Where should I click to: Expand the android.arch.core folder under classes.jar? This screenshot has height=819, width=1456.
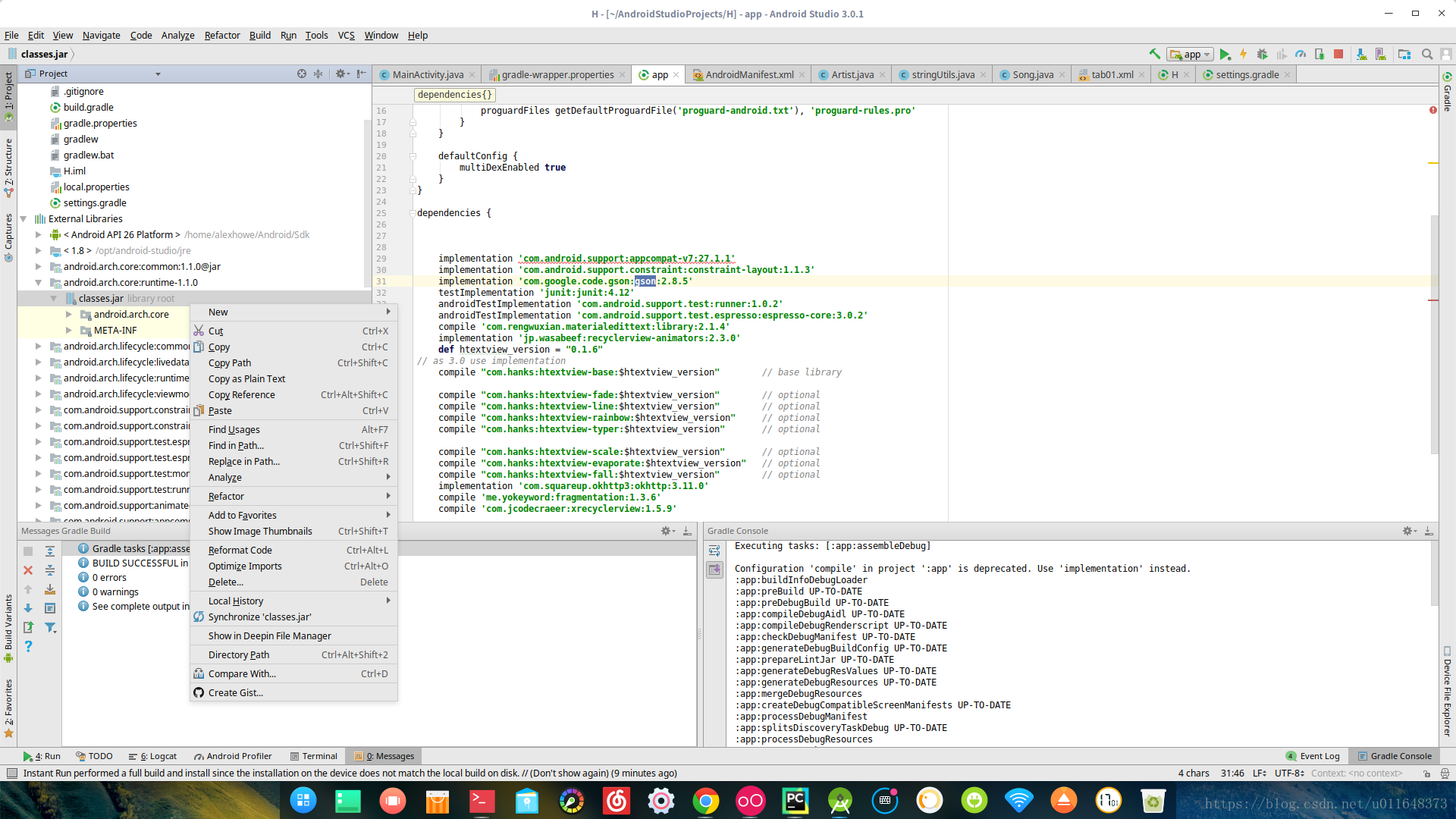[69, 314]
